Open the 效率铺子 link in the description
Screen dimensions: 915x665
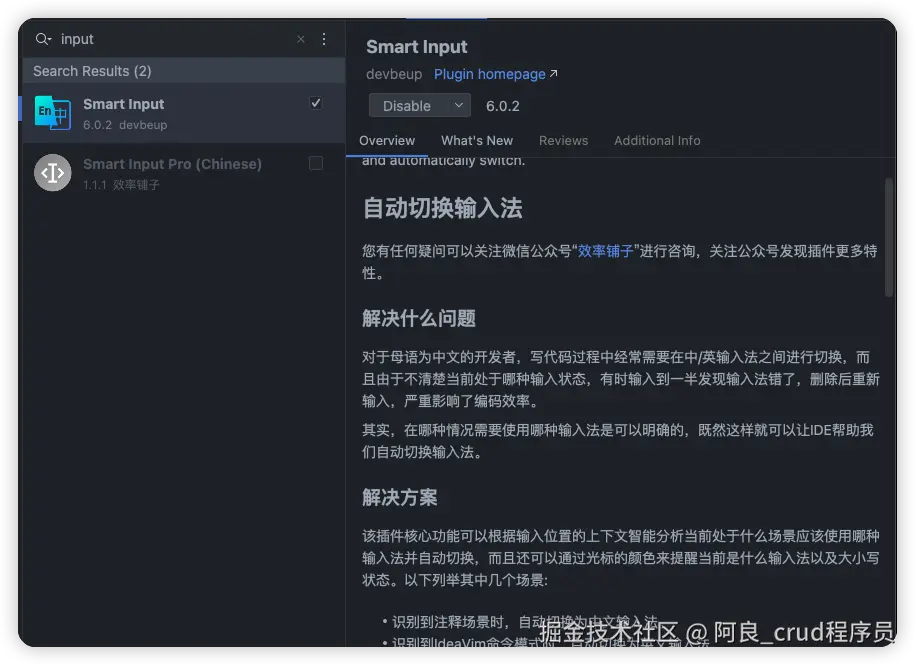pyautogui.click(x=605, y=251)
